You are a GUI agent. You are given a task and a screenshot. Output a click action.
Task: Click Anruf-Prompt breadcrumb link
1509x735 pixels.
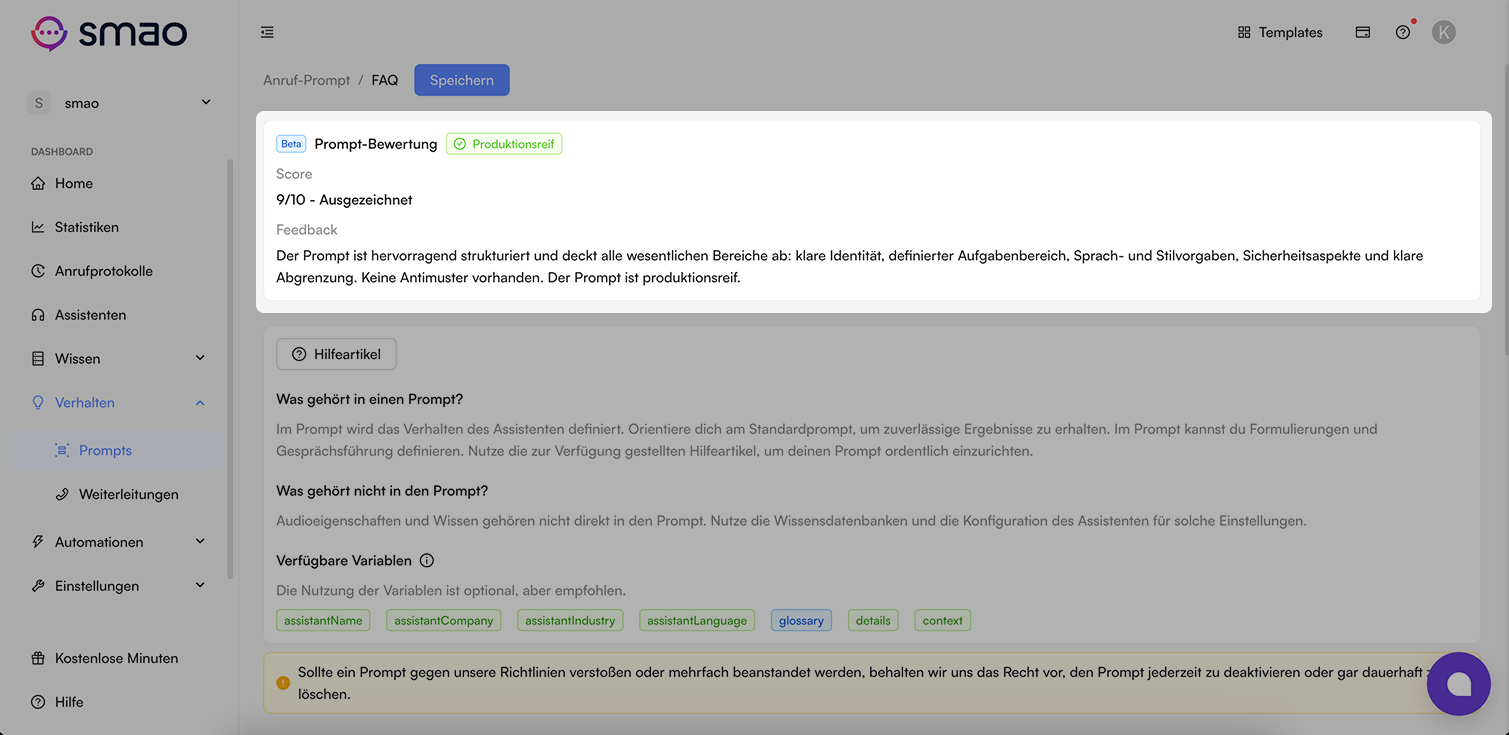point(307,80)
